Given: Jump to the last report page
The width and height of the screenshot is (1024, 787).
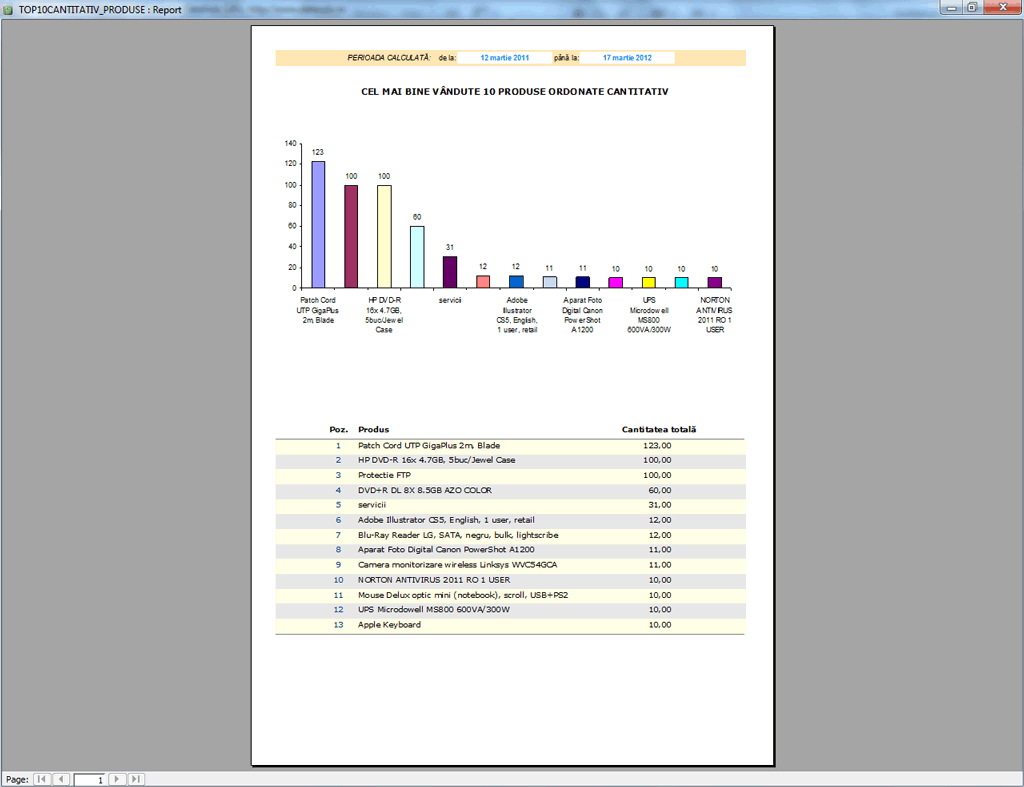Looking at the screenshot, I should [x=136, y=779].
